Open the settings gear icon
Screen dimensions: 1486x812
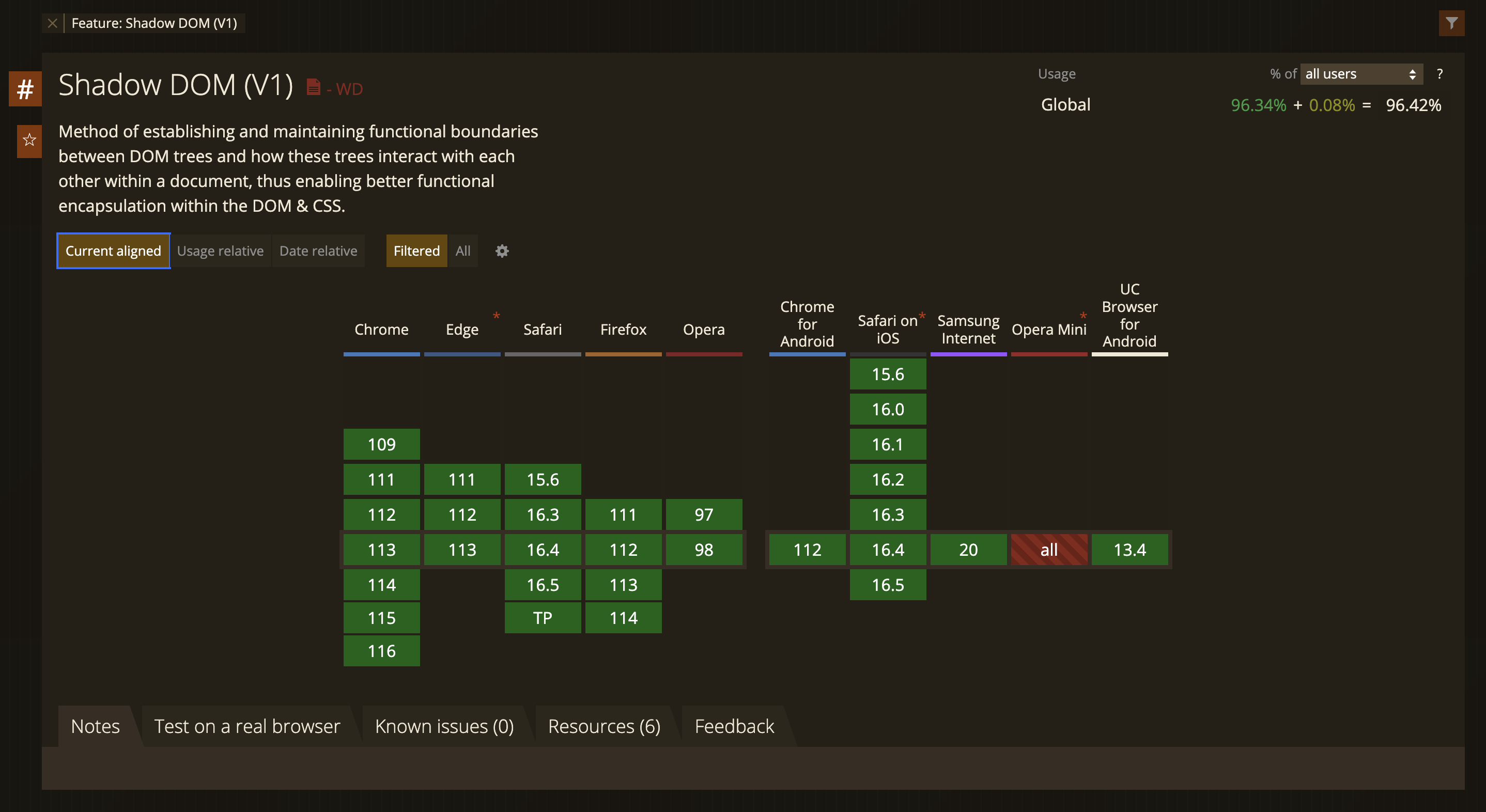tap(502, 251)
